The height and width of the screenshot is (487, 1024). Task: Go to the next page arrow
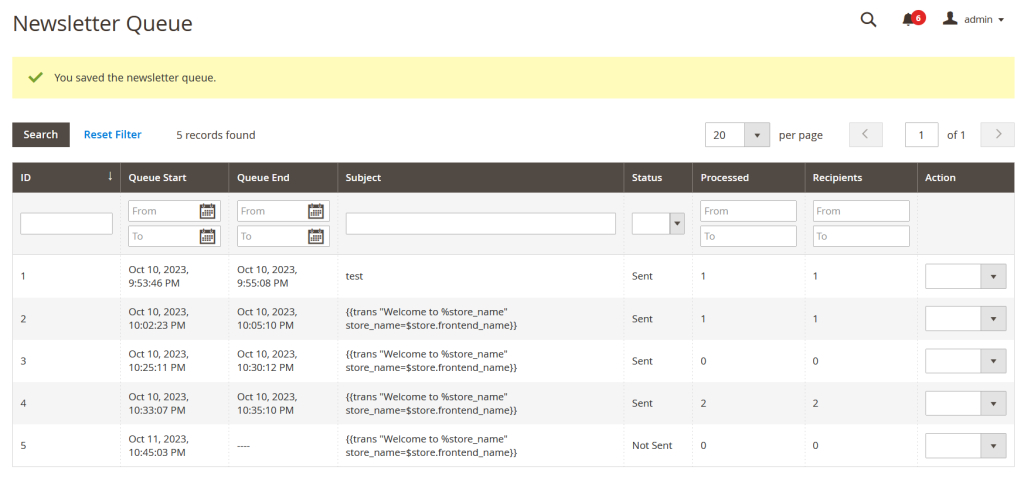[x=998, y=134]
